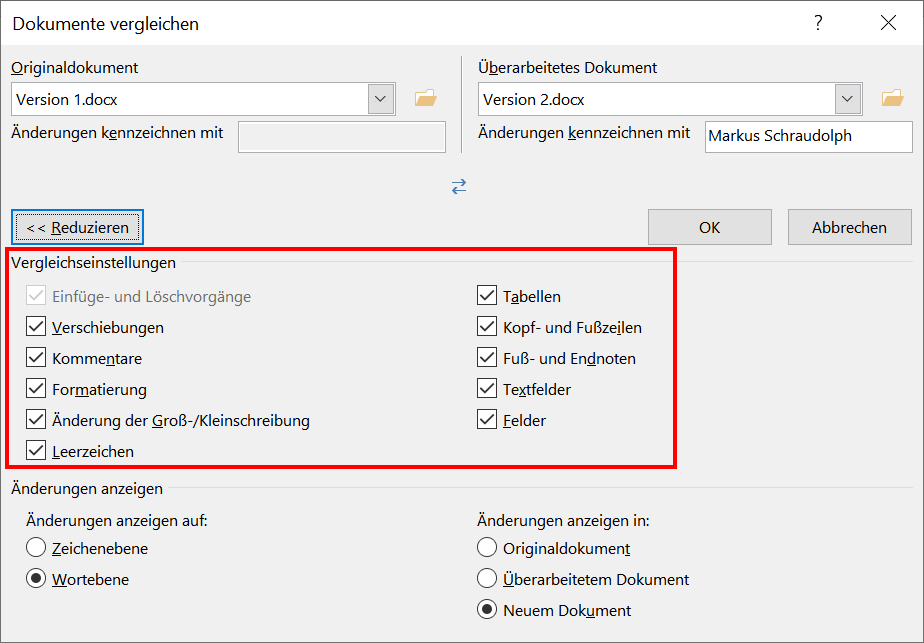Toggle Kopf- und Fußzeilen checkbox

487,327
